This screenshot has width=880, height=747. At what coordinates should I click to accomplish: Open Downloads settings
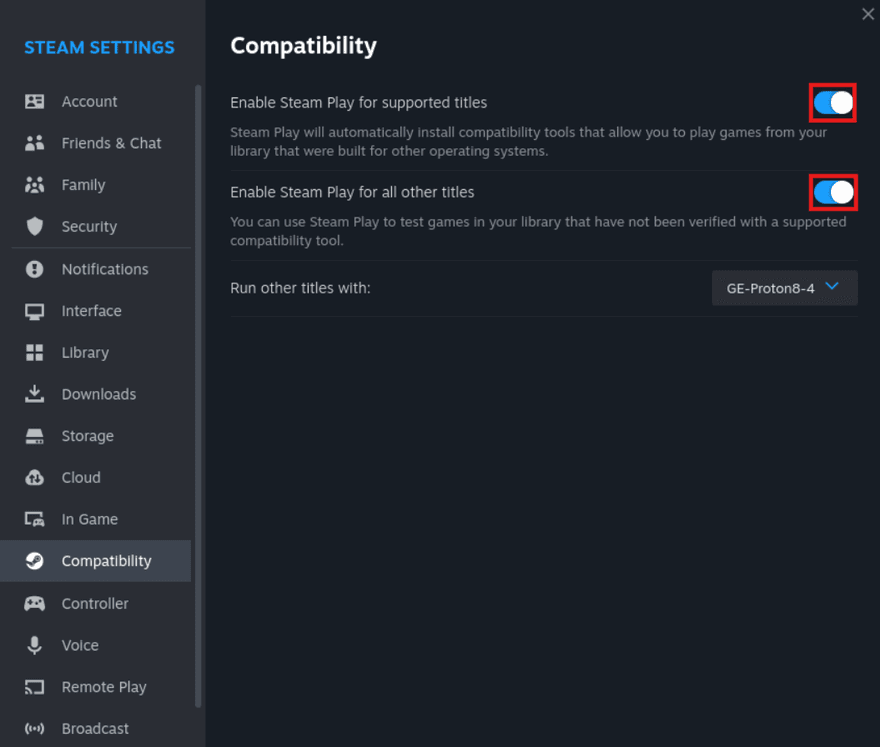[x=100, y=394]
